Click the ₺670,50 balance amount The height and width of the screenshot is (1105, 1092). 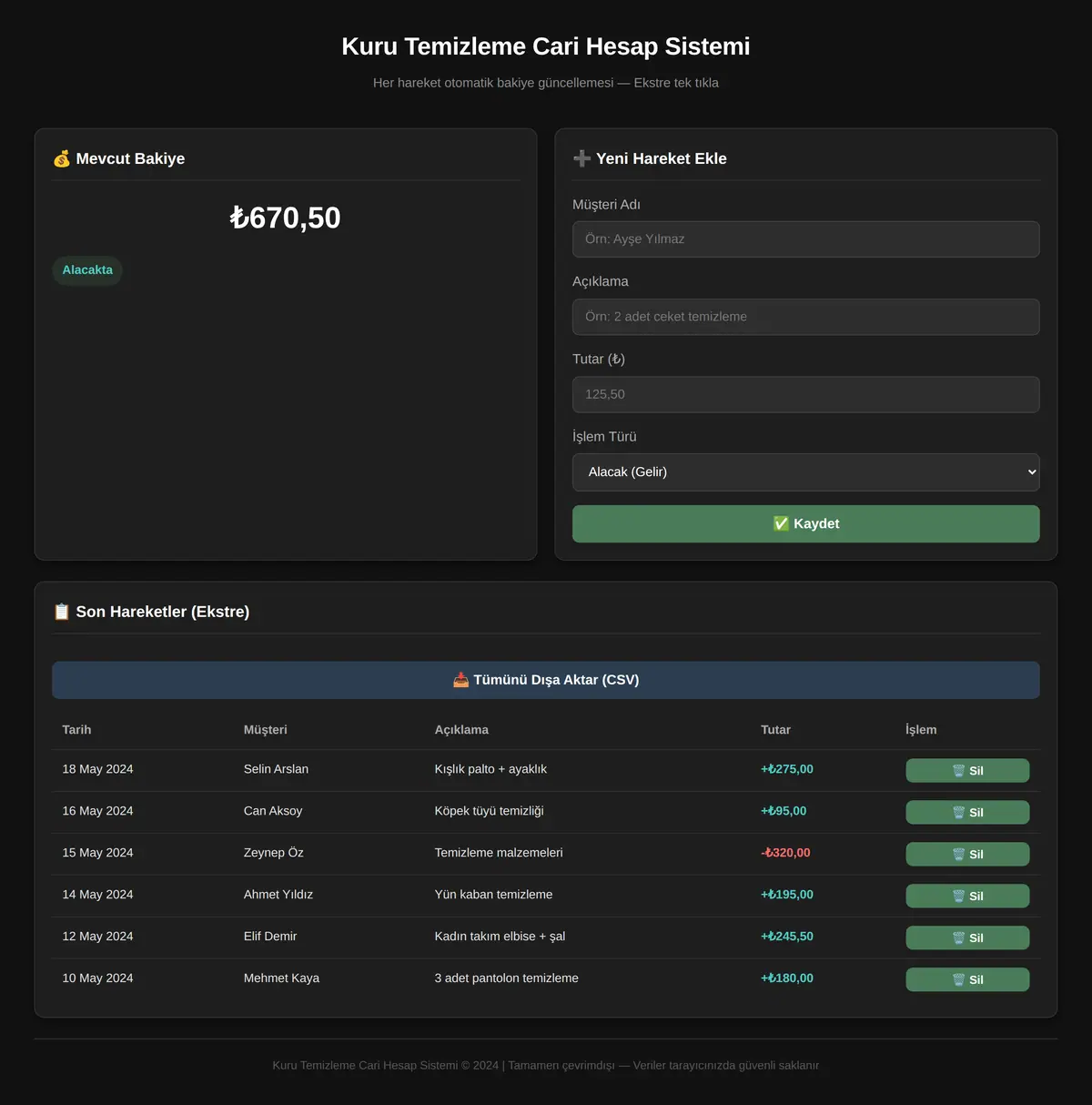click(286, 218)
